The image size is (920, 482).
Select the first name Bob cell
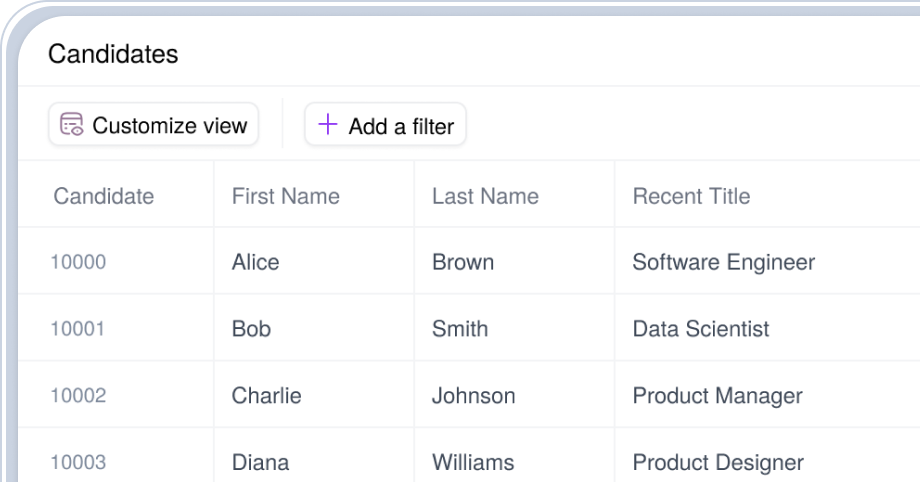(x=251, y=328)
